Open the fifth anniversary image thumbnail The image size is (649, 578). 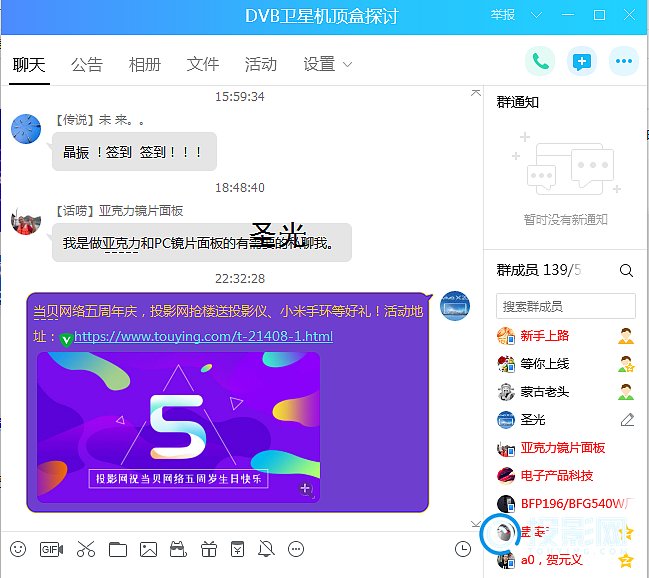click(178, 427)
